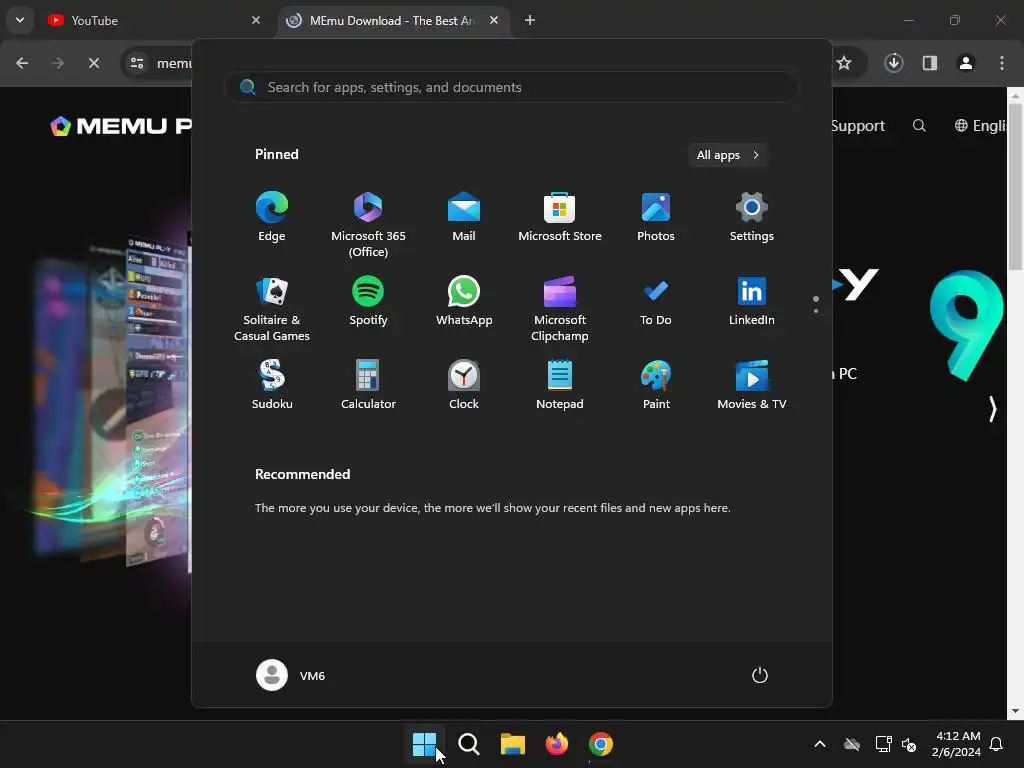Image resolution: width=1024 pixels, height=768 pixels.
Task: Open the Calculator app
Action: [x=368, y=385]
